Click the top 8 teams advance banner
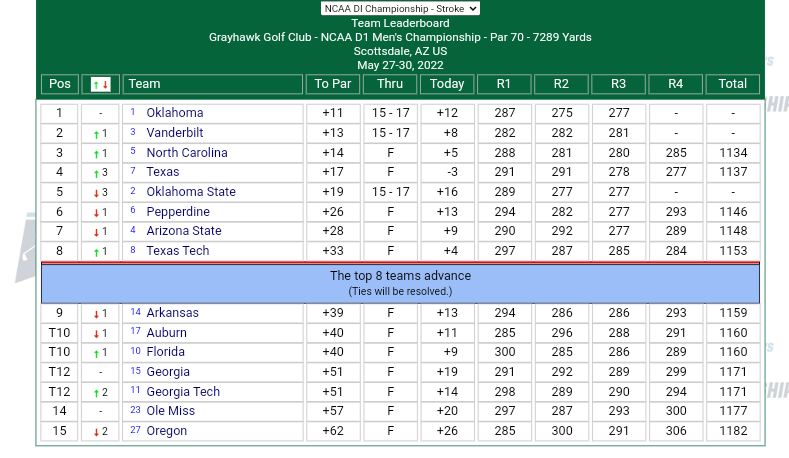The width and height of the screenshot is (789, 458). 400,283
